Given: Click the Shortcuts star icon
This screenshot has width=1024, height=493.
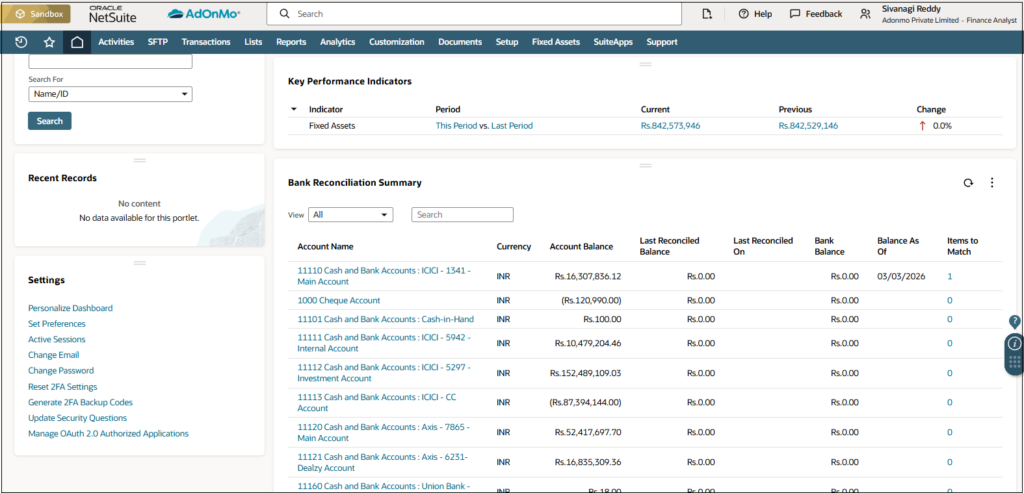Looking at the screenshot, I should [x=49, y=42].
